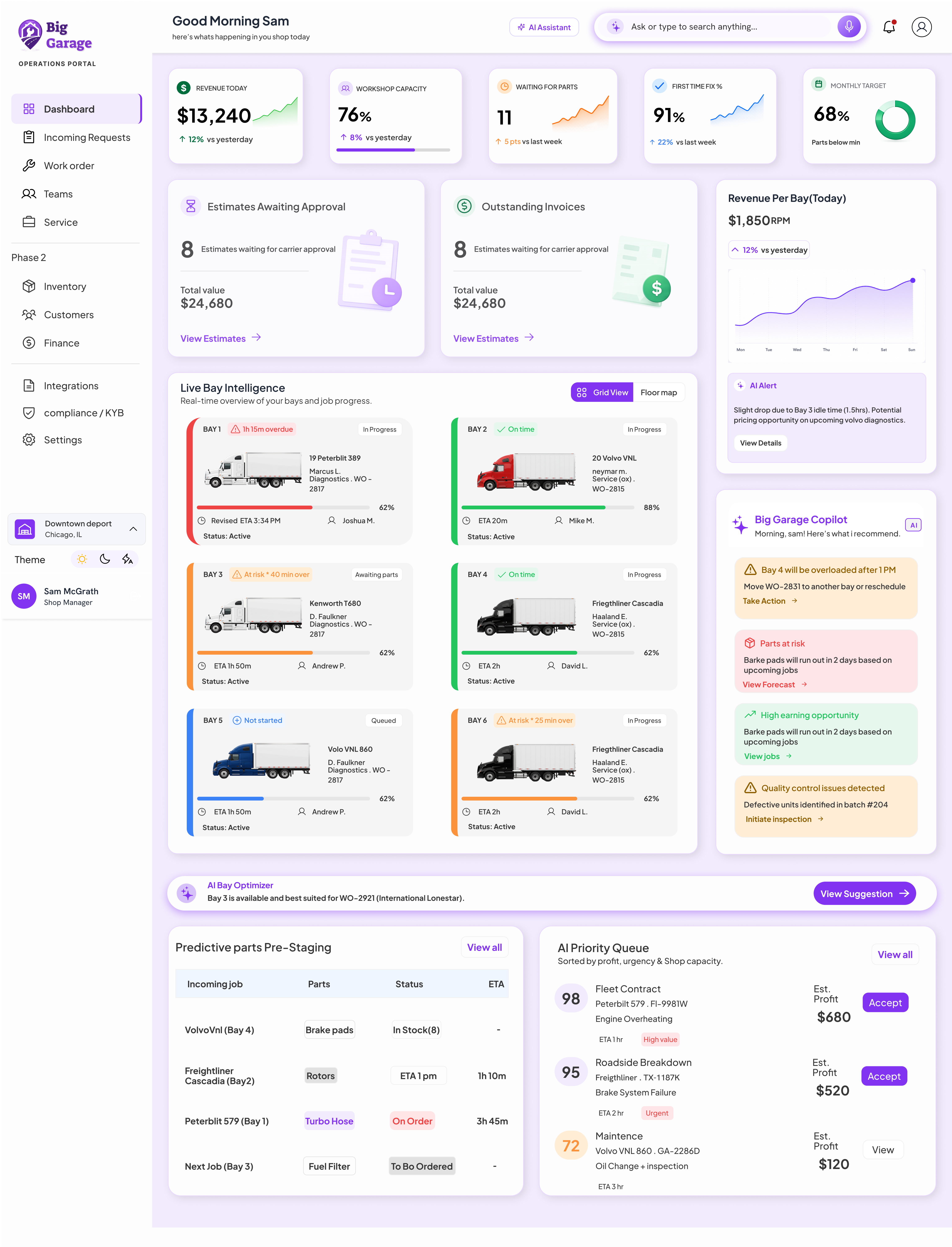The image size is (952, 1247).
Task: Select the light theme sun icon
Action: (82, 559)
